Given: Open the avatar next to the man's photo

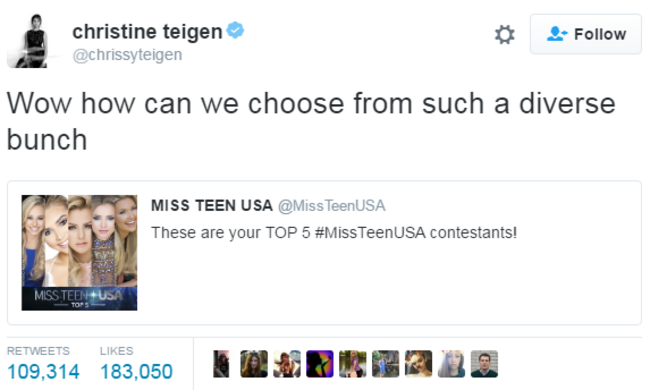Looking at the screenshot, I should point(451,364).
